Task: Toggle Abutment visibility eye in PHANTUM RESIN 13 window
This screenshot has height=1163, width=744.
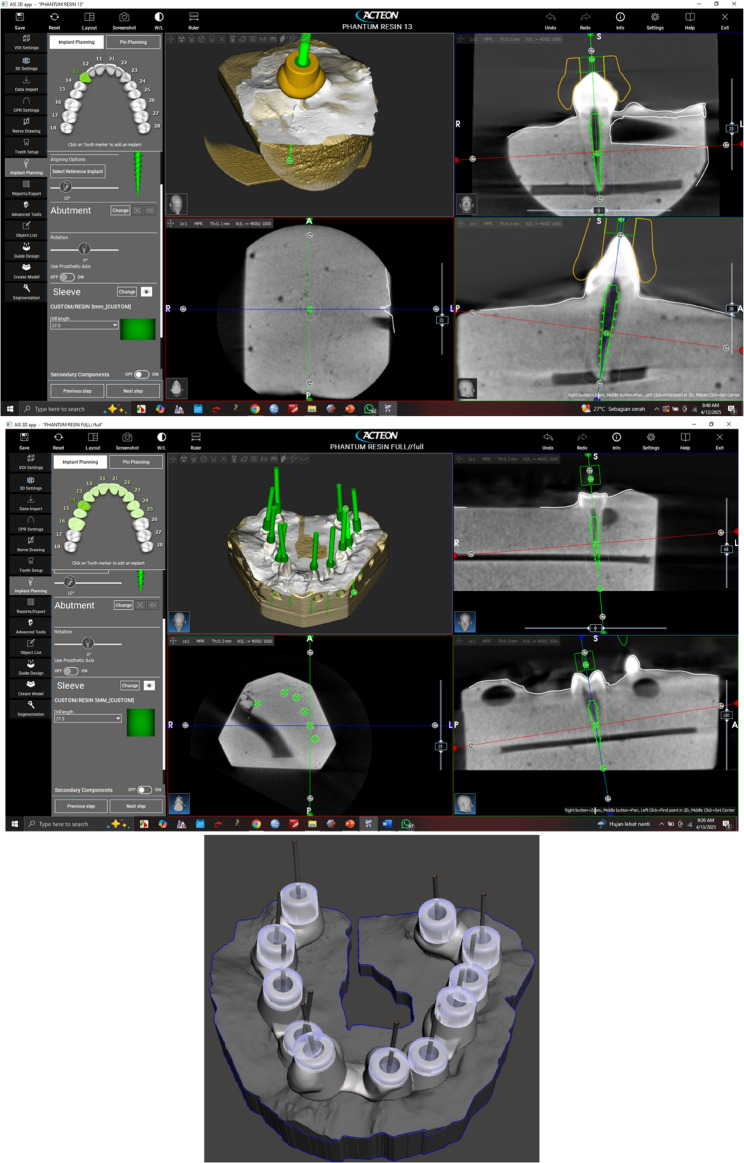Action: [150, 211]
